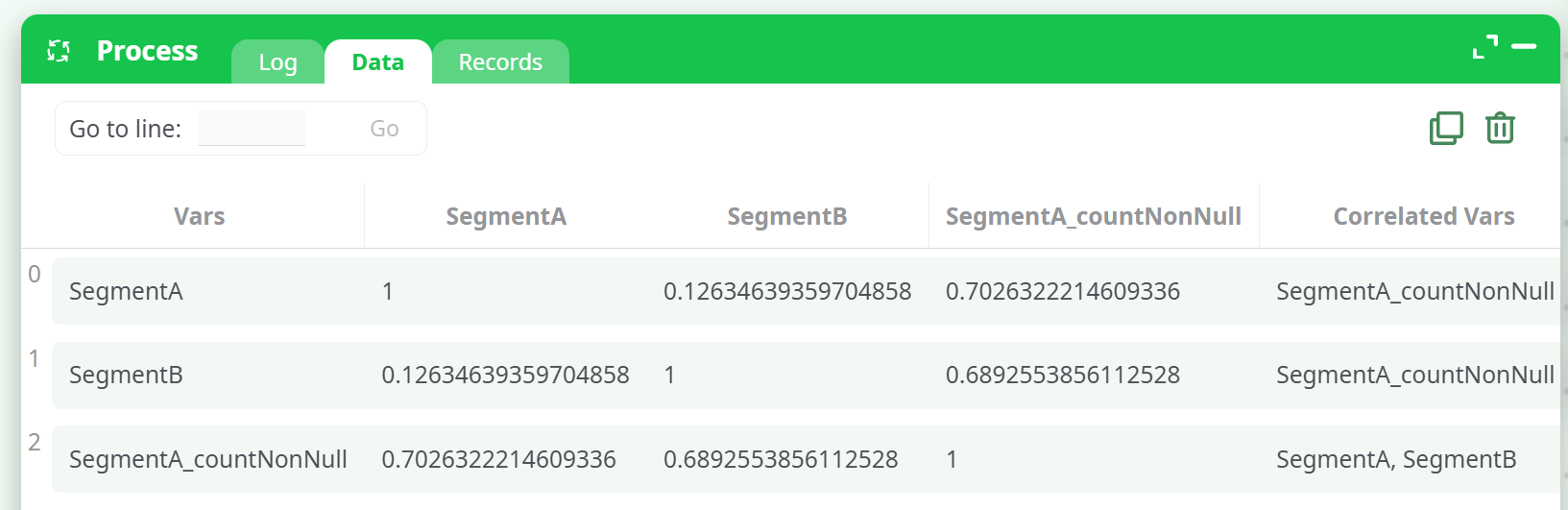Select row 0 labeled SegmentA
Image resolution: width=1568 pixels, height=510 pixels.
click(x=126, y=291)
